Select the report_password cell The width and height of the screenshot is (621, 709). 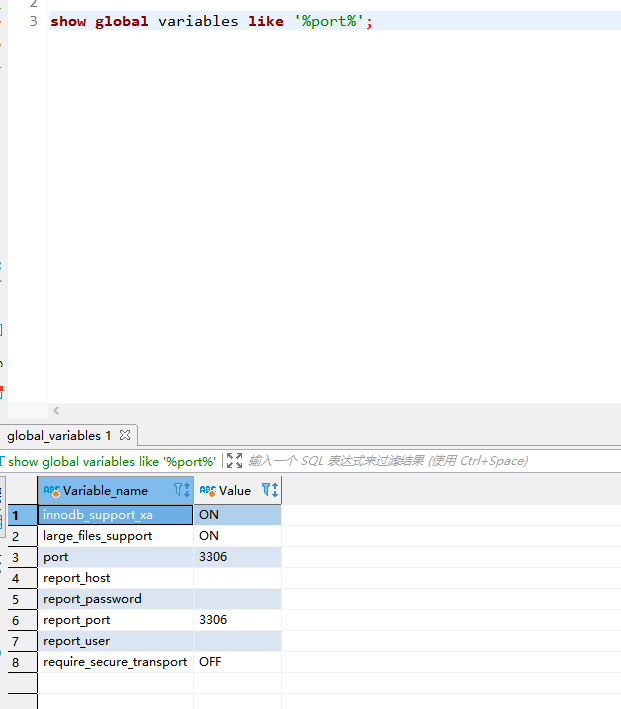[116, 599]
